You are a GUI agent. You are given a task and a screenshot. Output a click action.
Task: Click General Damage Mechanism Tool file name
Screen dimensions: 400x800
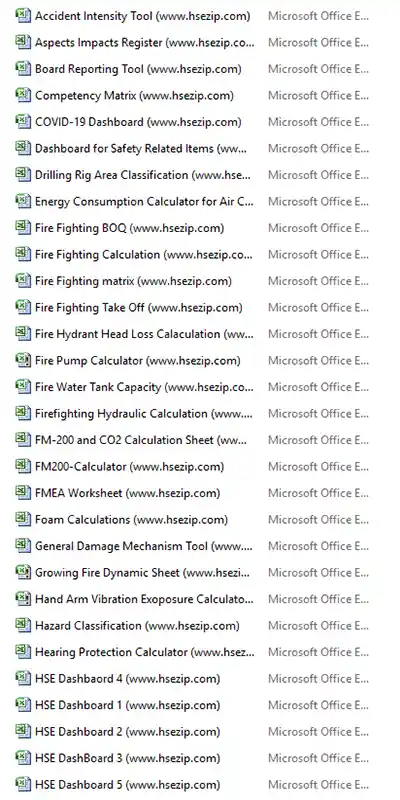click(x=144, y=546)
